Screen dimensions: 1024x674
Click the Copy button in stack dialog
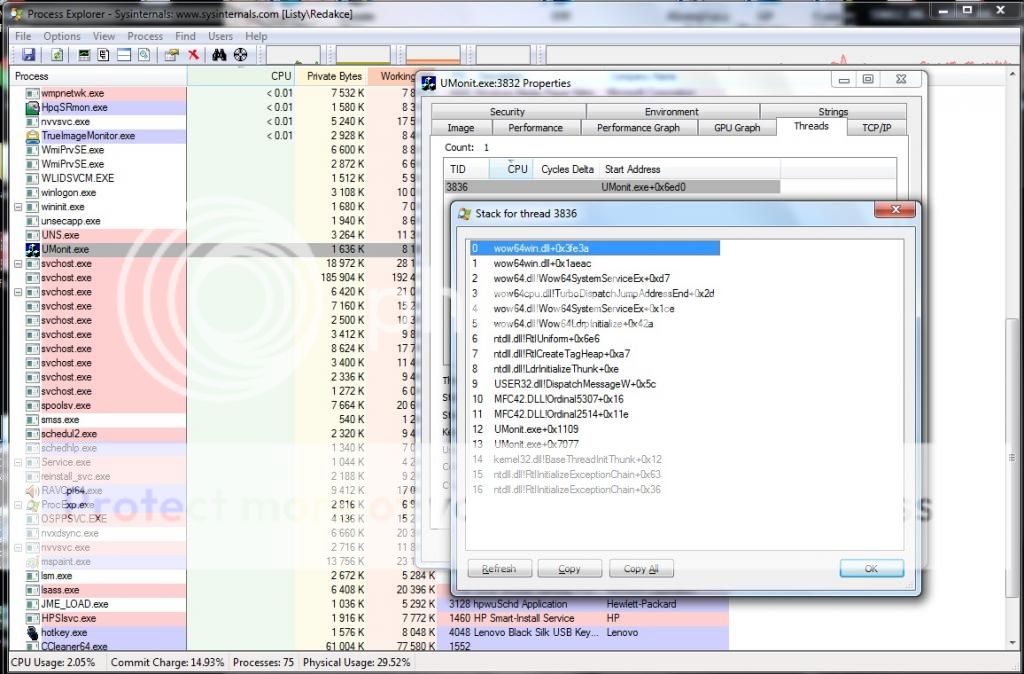(x=569, y=569)
